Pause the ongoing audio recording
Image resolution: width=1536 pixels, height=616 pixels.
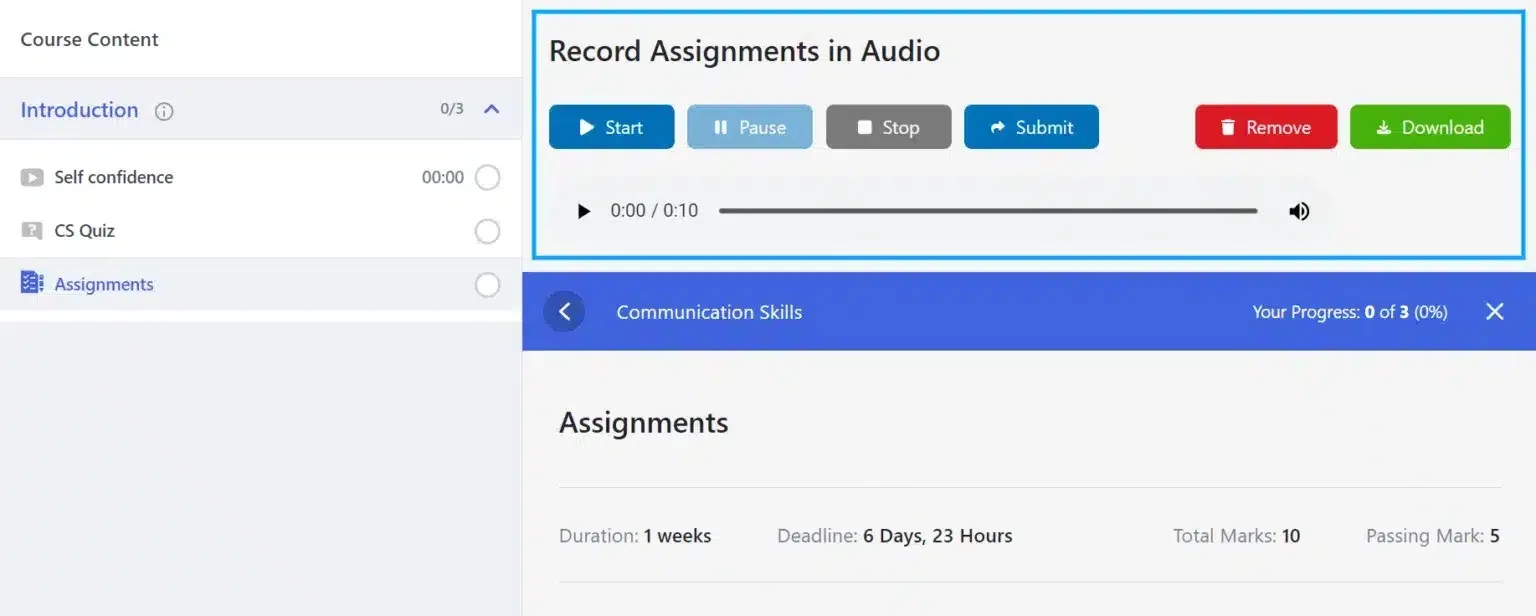point(749,127)
